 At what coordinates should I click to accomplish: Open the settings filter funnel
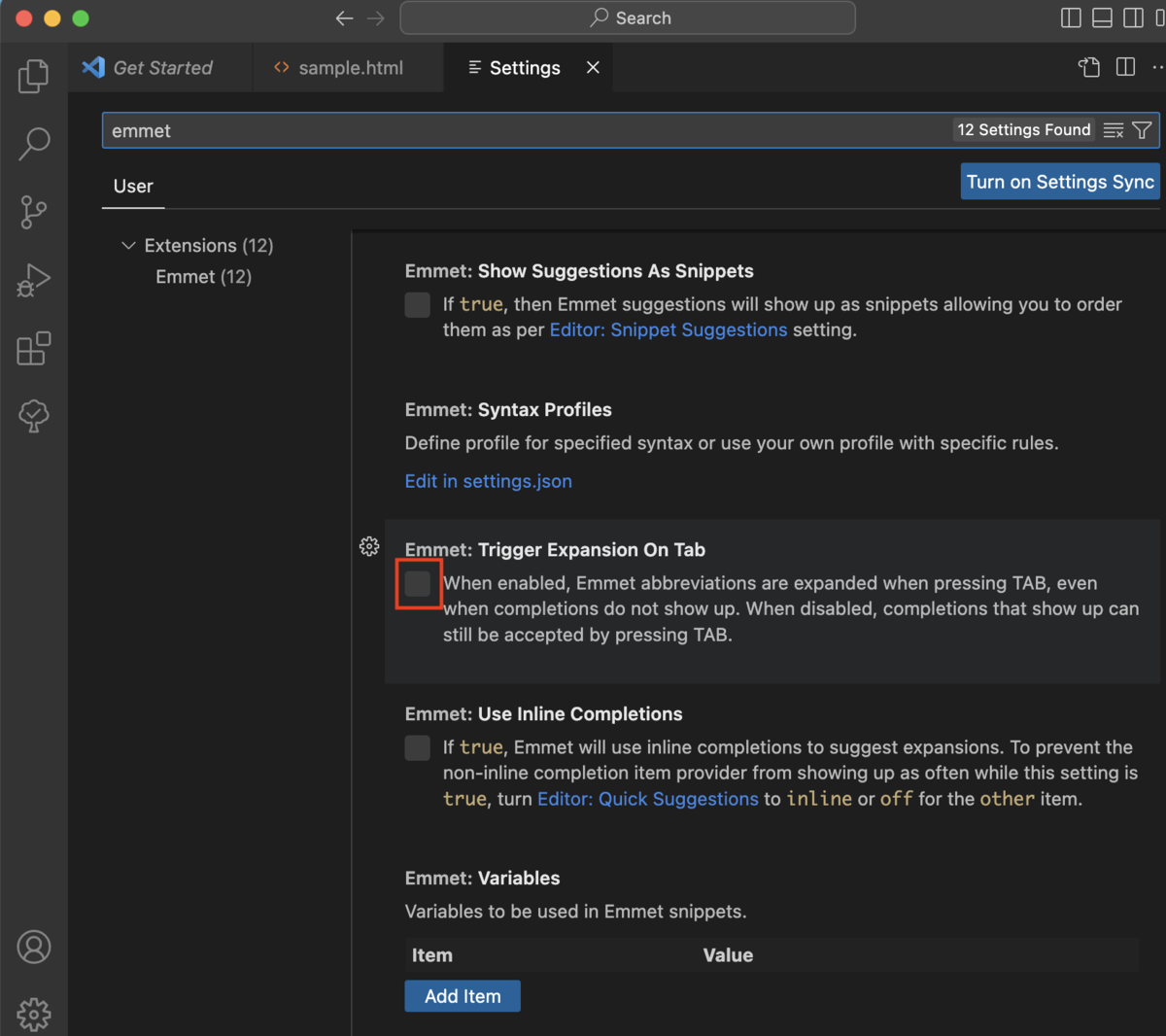1143,130
